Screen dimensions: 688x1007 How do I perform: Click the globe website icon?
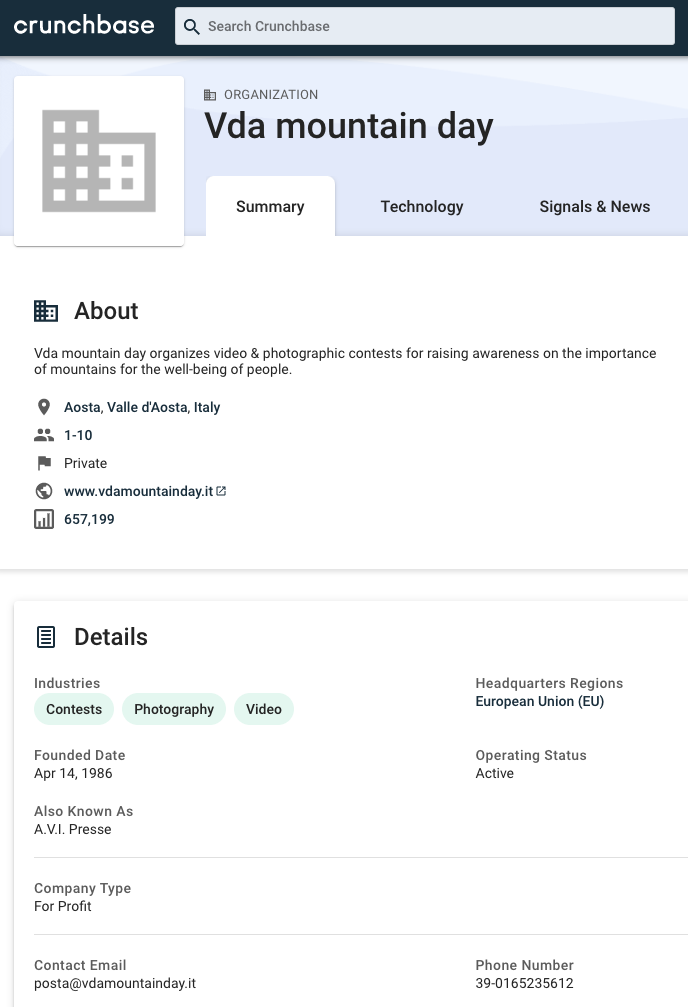[44, 491]
